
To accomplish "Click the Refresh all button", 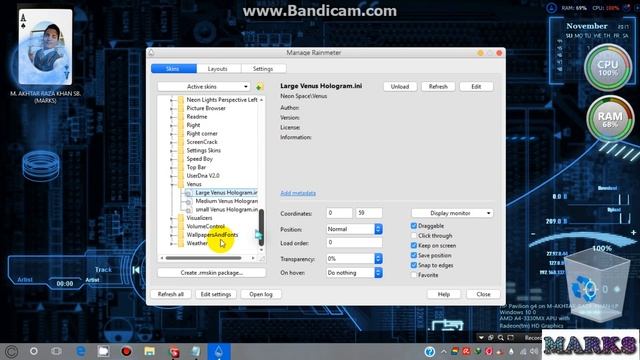I will coord(171,294).
